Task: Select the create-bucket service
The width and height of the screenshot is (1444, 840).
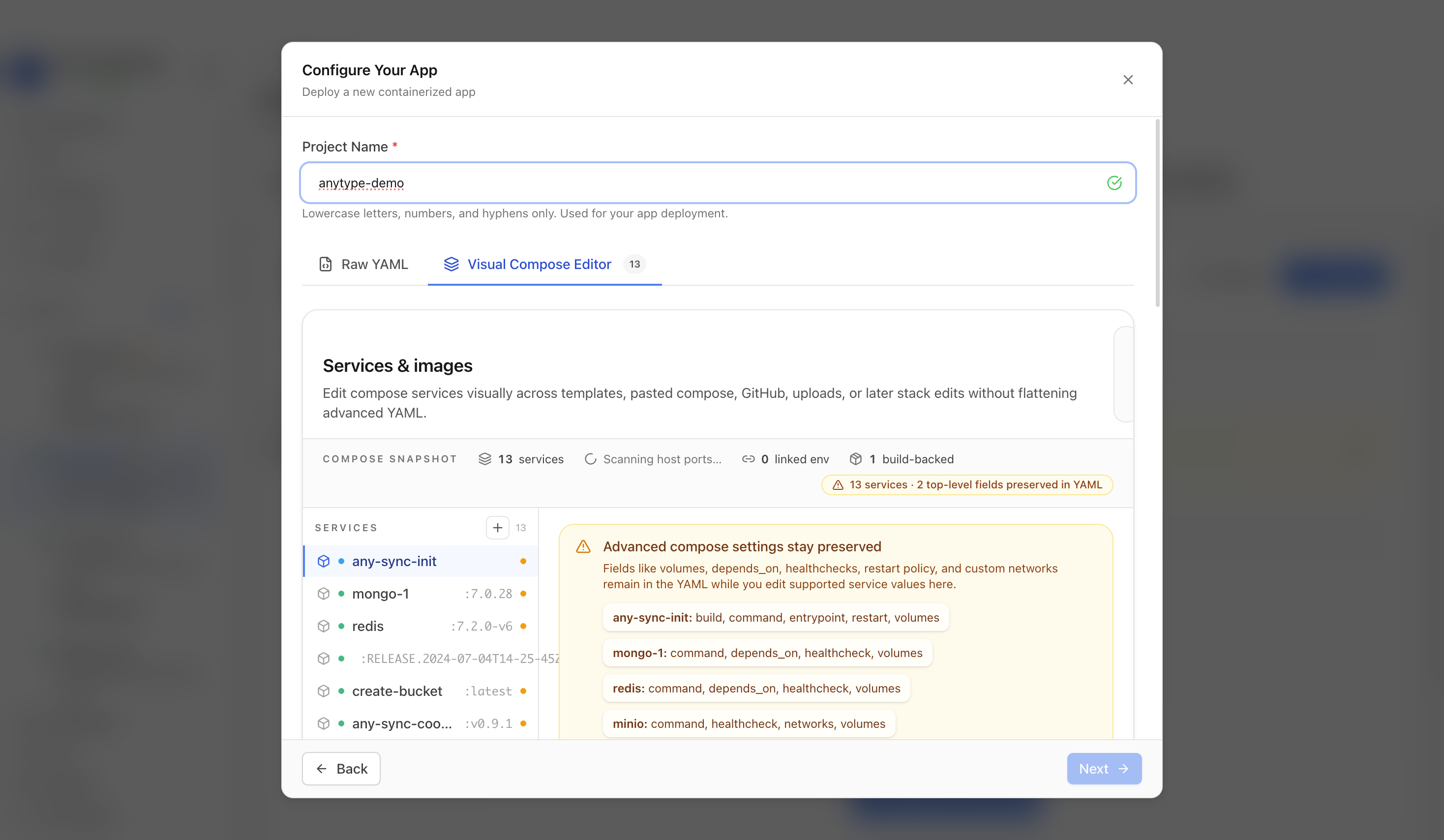Action: click(421, 691)
